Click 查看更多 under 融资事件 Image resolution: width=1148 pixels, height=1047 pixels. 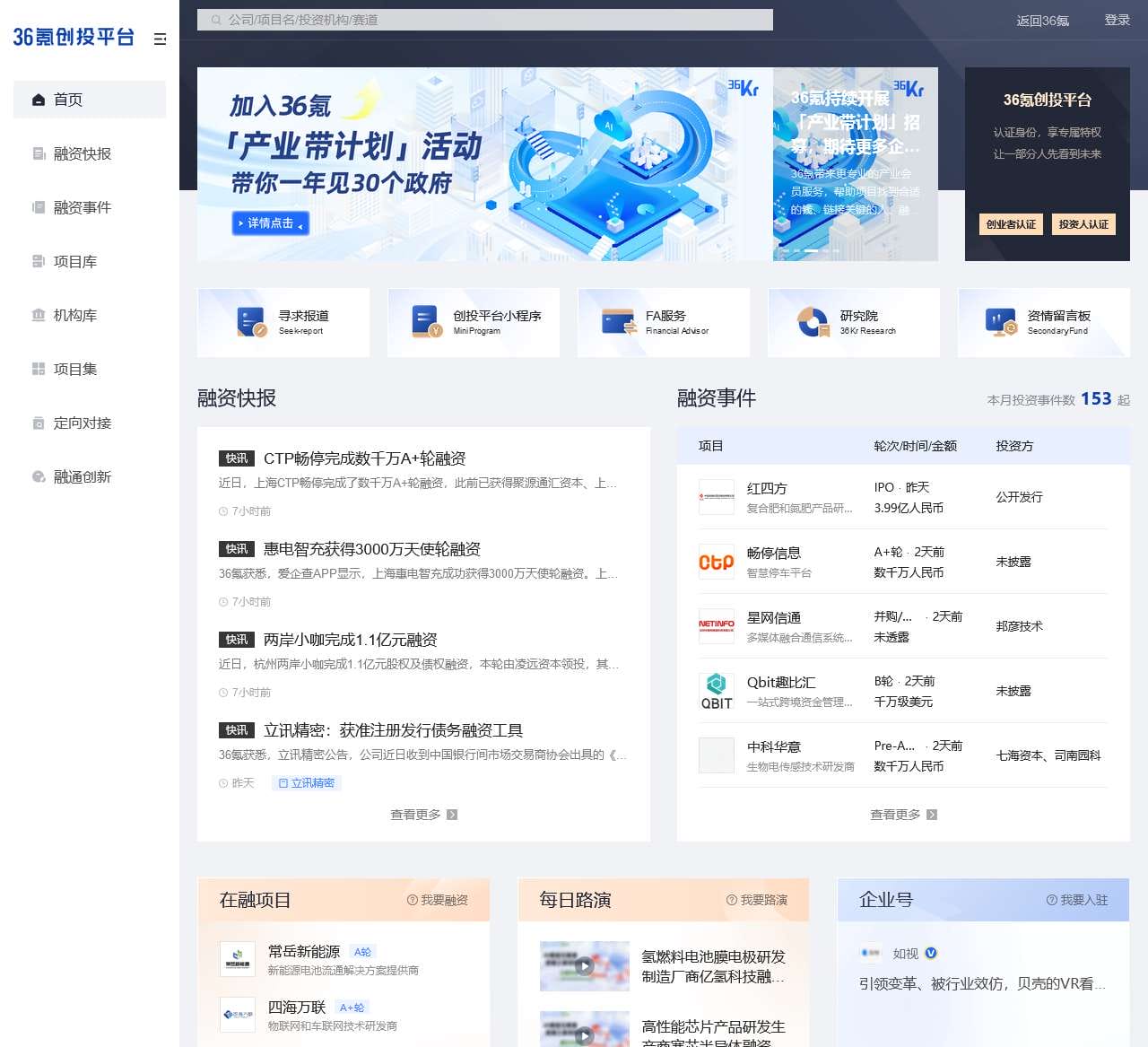pos(903,815)
